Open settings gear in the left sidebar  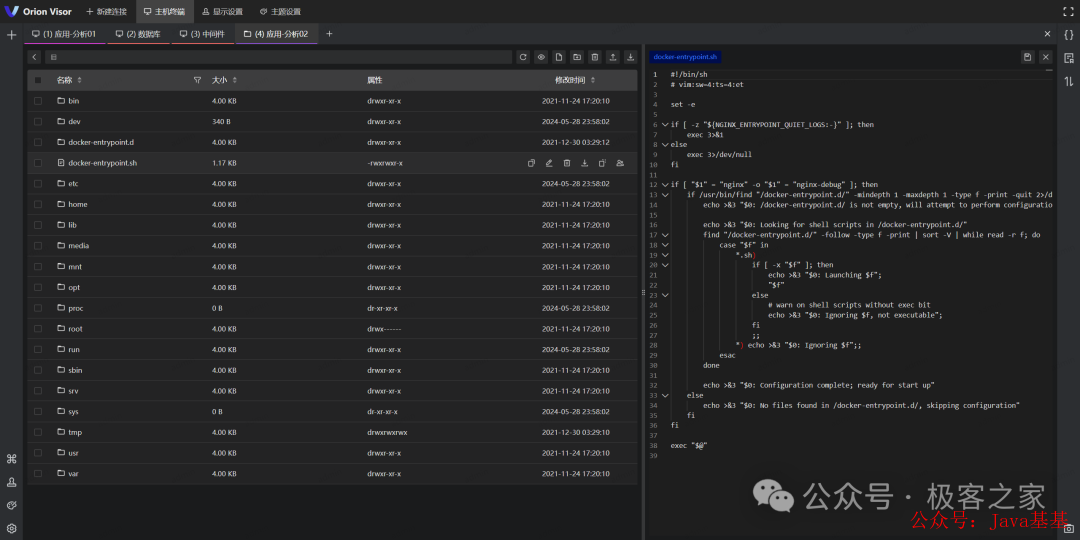[11, 528]
